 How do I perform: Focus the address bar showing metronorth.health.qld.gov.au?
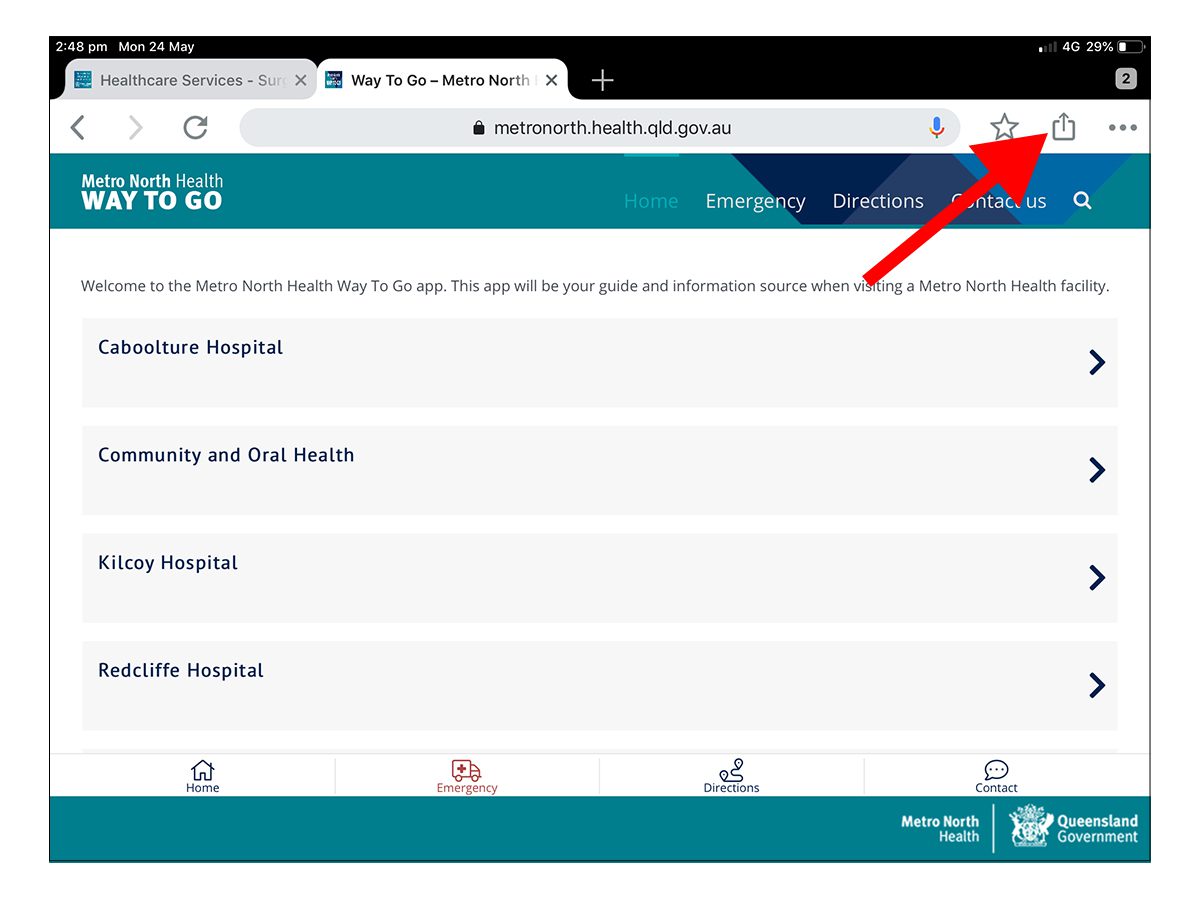[600, 128]
